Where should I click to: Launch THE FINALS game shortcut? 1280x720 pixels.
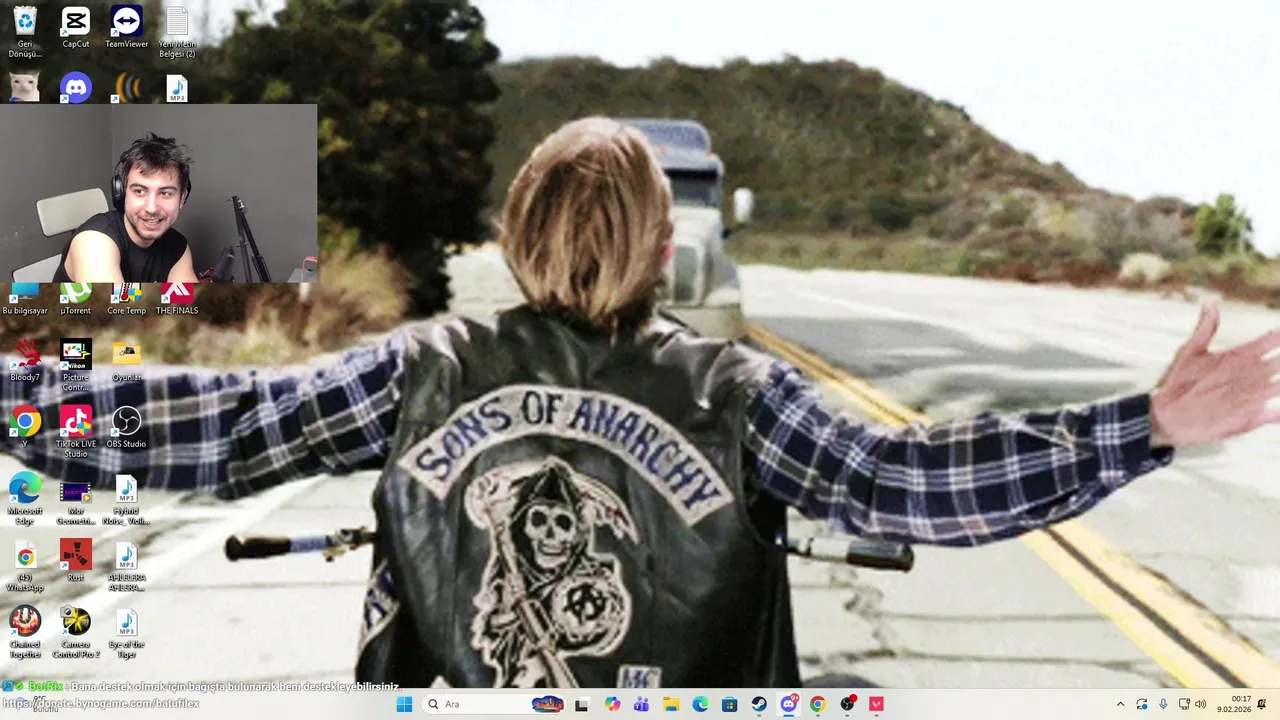pyautogui.click(x=177, y=300)
